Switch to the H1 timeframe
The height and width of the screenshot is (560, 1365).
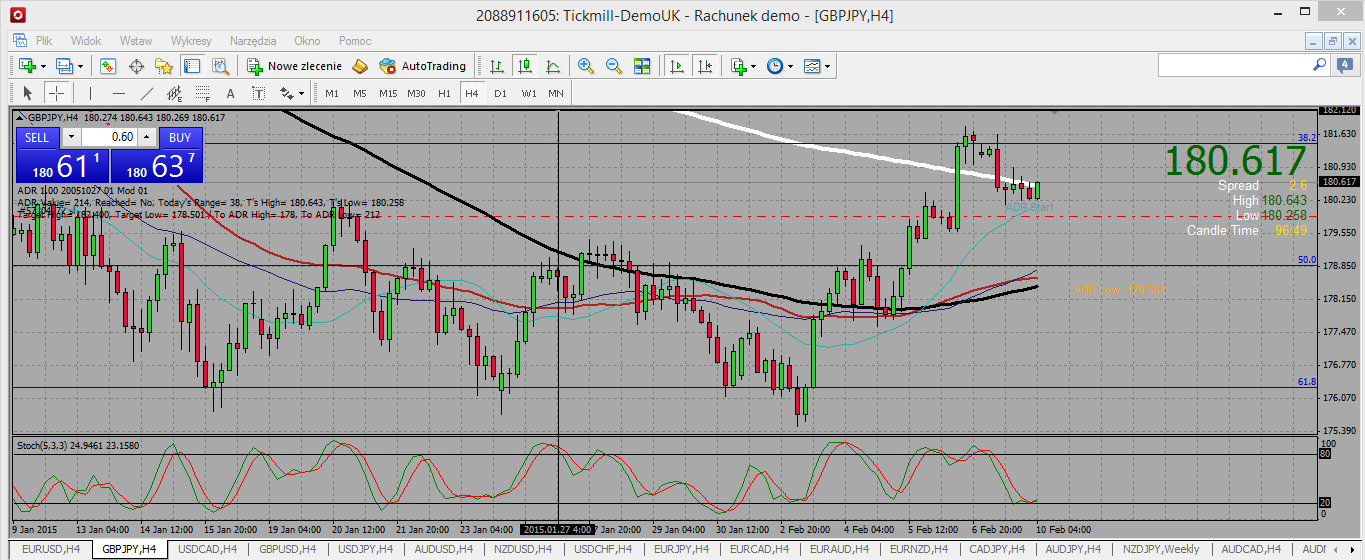click(445, 93)
